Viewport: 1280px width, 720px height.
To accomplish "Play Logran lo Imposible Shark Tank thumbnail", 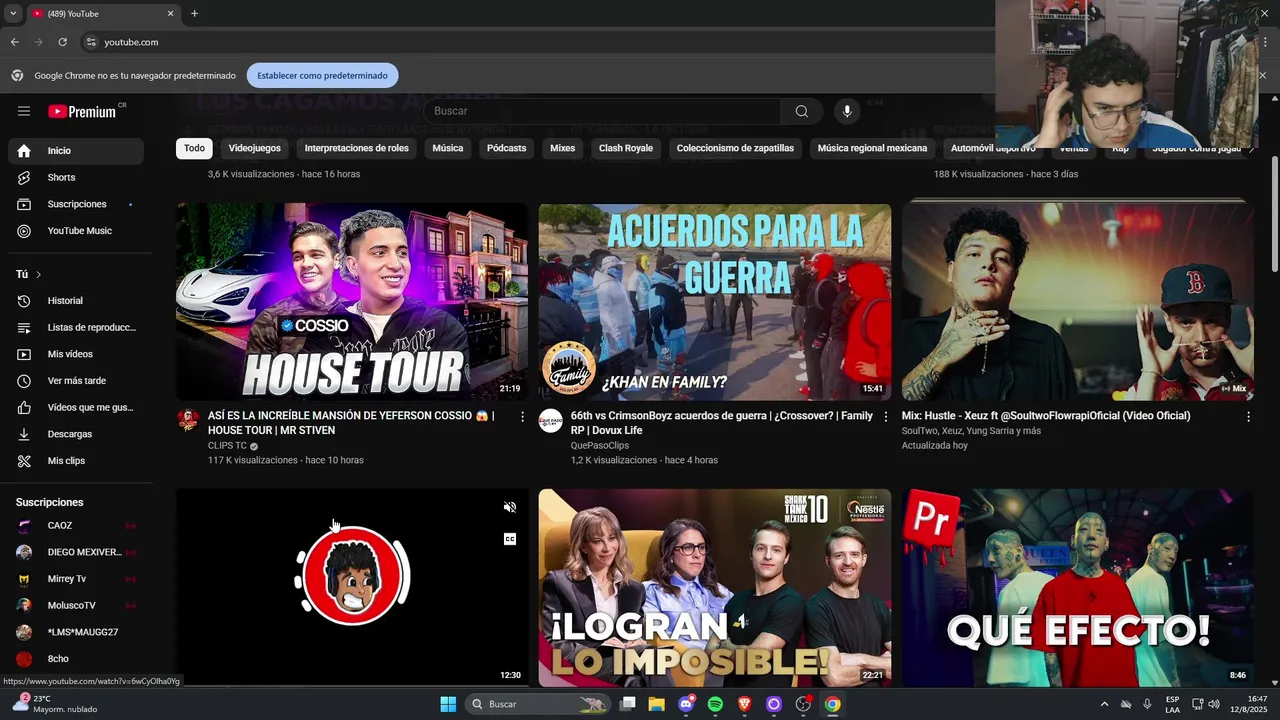I will [715, 587].
